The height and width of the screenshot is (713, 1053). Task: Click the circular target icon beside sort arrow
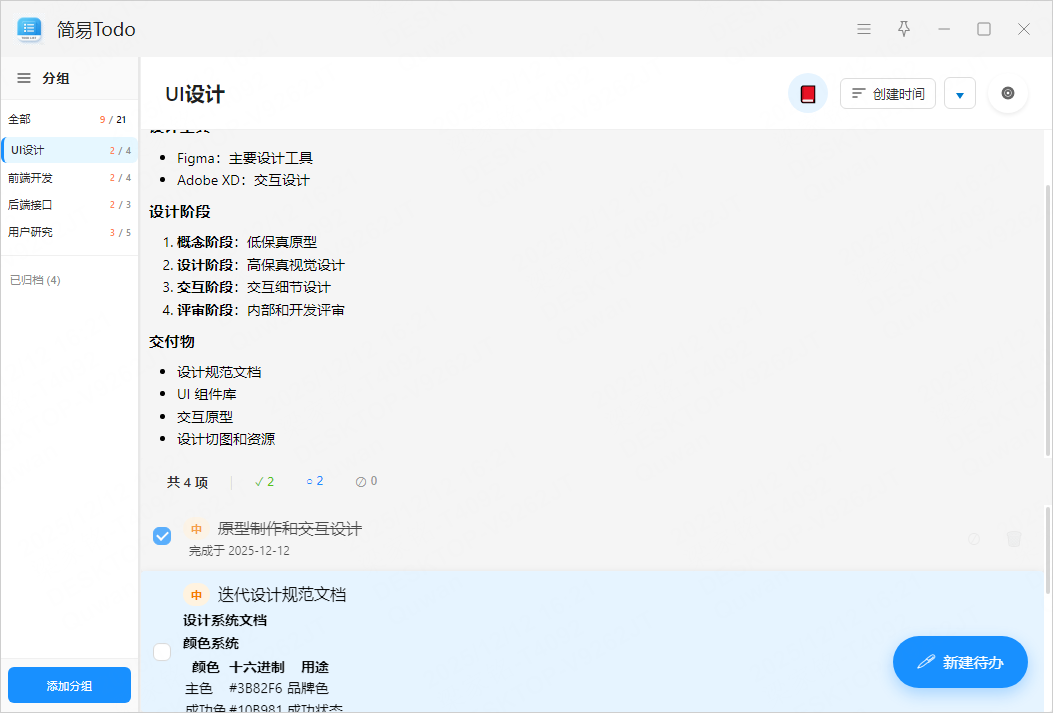(1007, 94)
